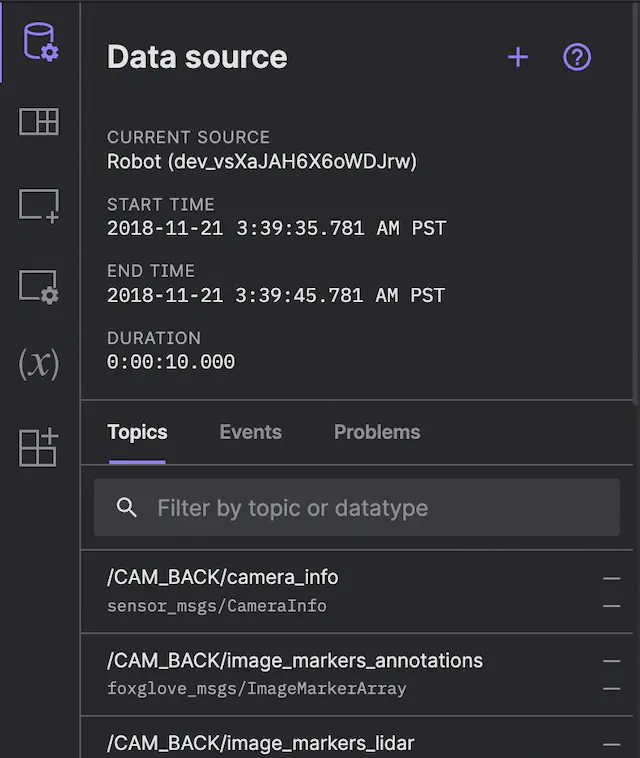The width and height of the screenshot is (640, 758).
Task: Click the duration value 0:00:10.000
Action: click(171, 362)
